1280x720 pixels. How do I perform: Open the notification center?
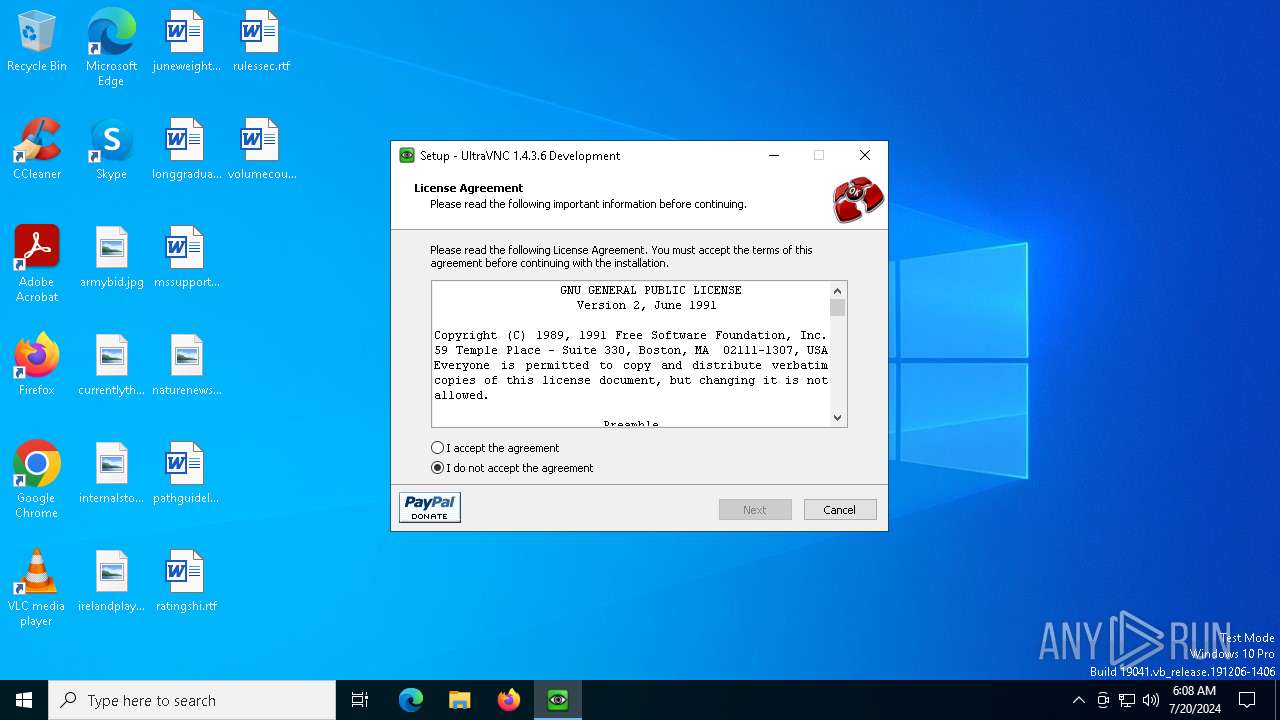coord(1248,700)
